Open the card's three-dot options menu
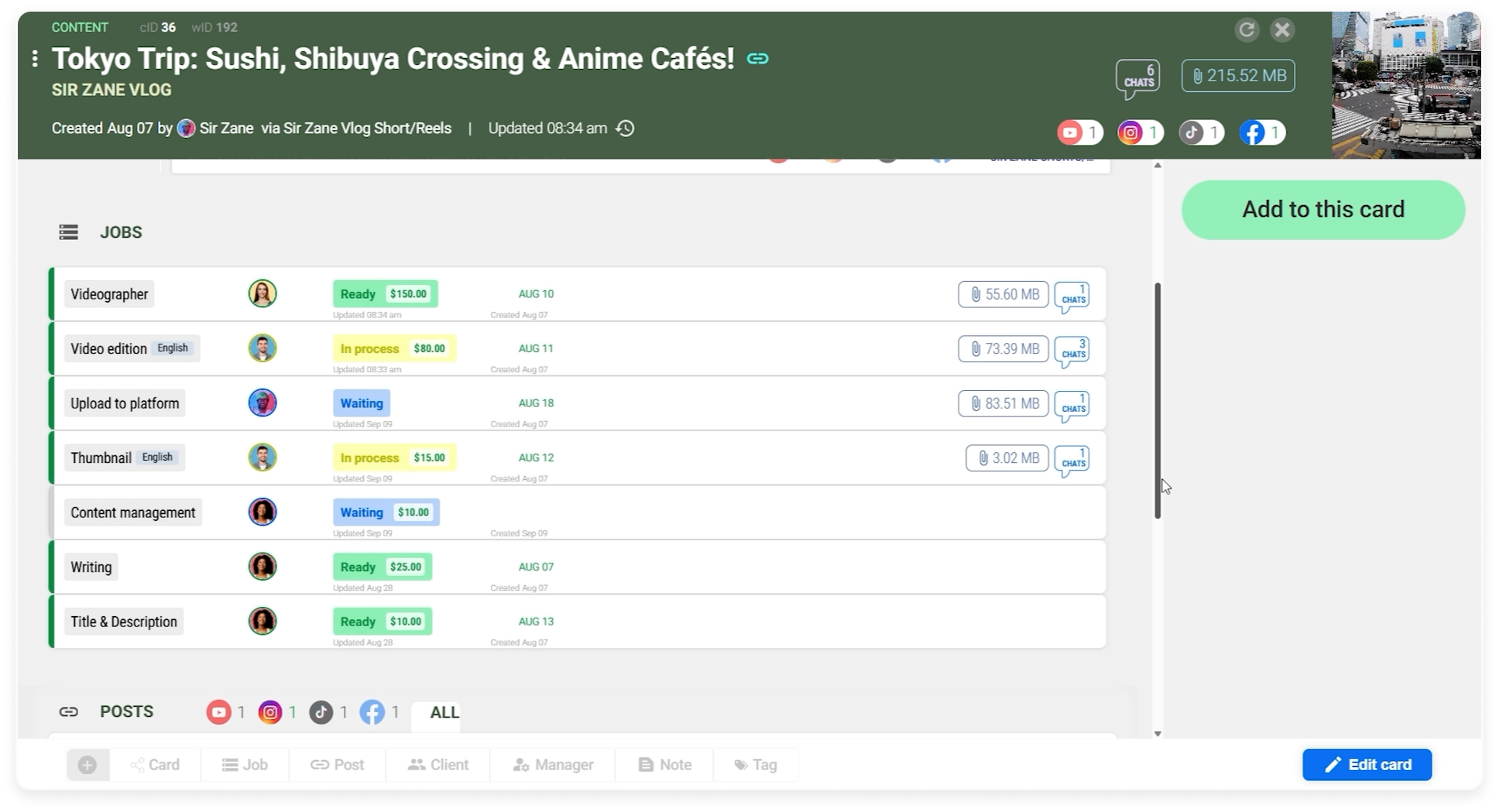The image size is (1499, 812). (35, 59)
